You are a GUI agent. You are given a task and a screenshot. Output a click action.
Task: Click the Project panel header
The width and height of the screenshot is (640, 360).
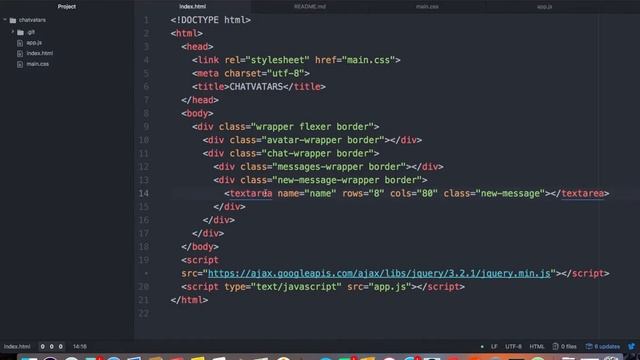click(67, 7)
